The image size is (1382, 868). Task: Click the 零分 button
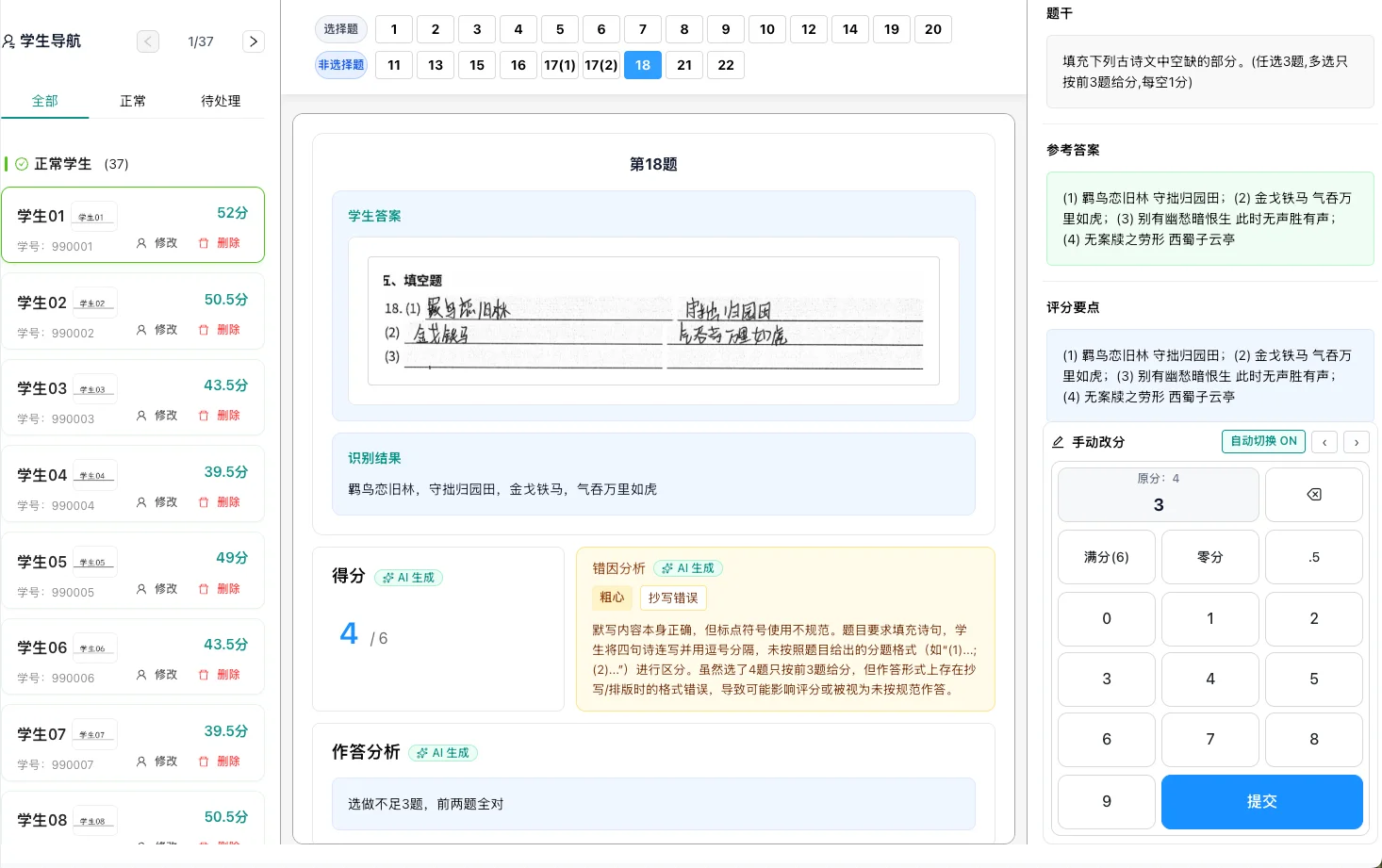[1210, 557]
